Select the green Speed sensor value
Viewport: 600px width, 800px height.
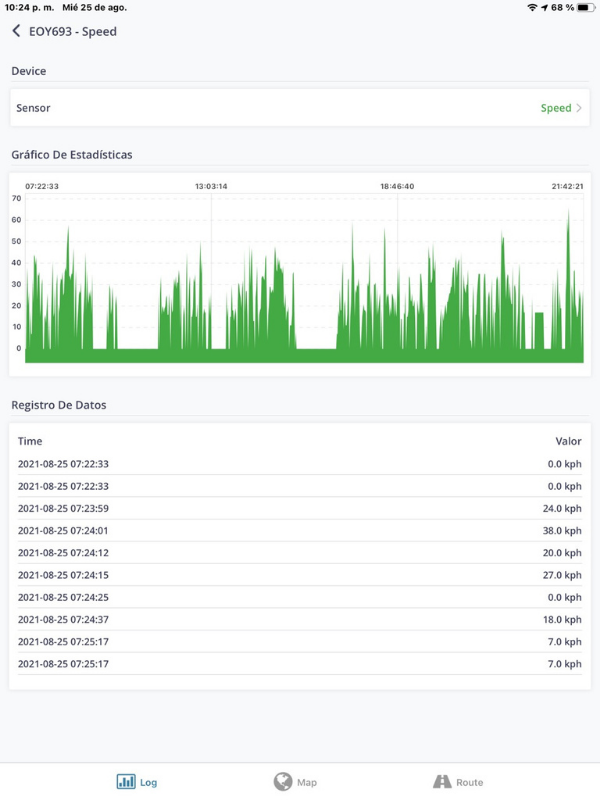(556, 108)
